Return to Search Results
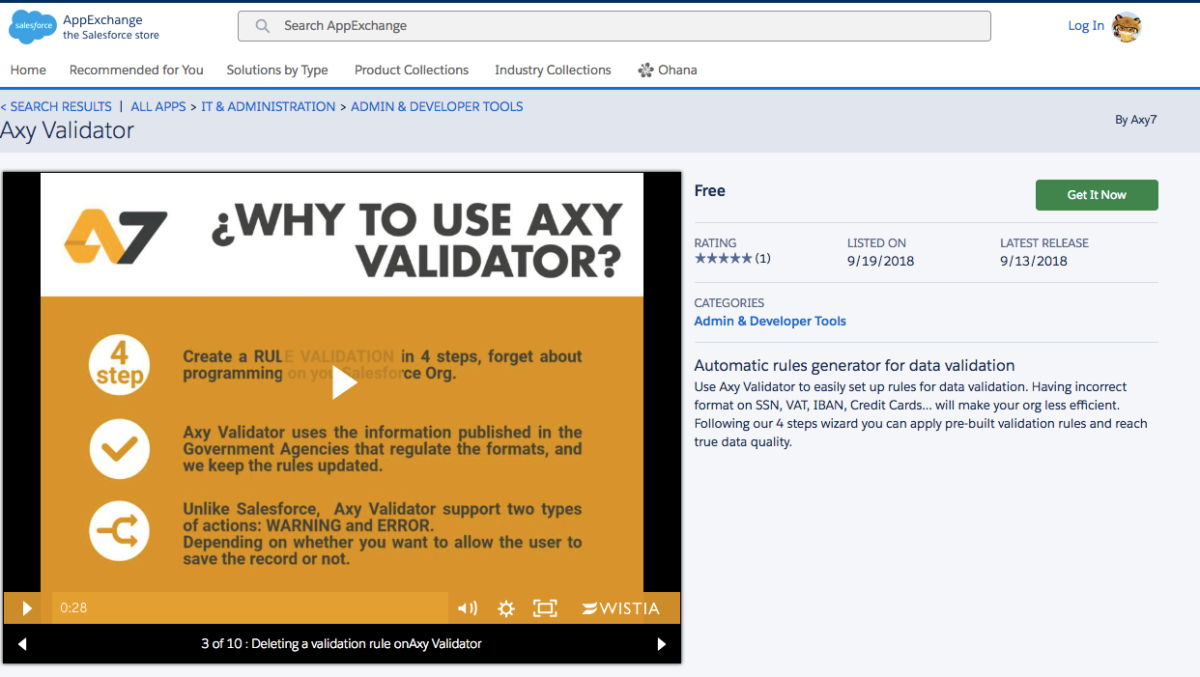Image resolution: width=1200 pixels, height=677 pixels. 56,106
